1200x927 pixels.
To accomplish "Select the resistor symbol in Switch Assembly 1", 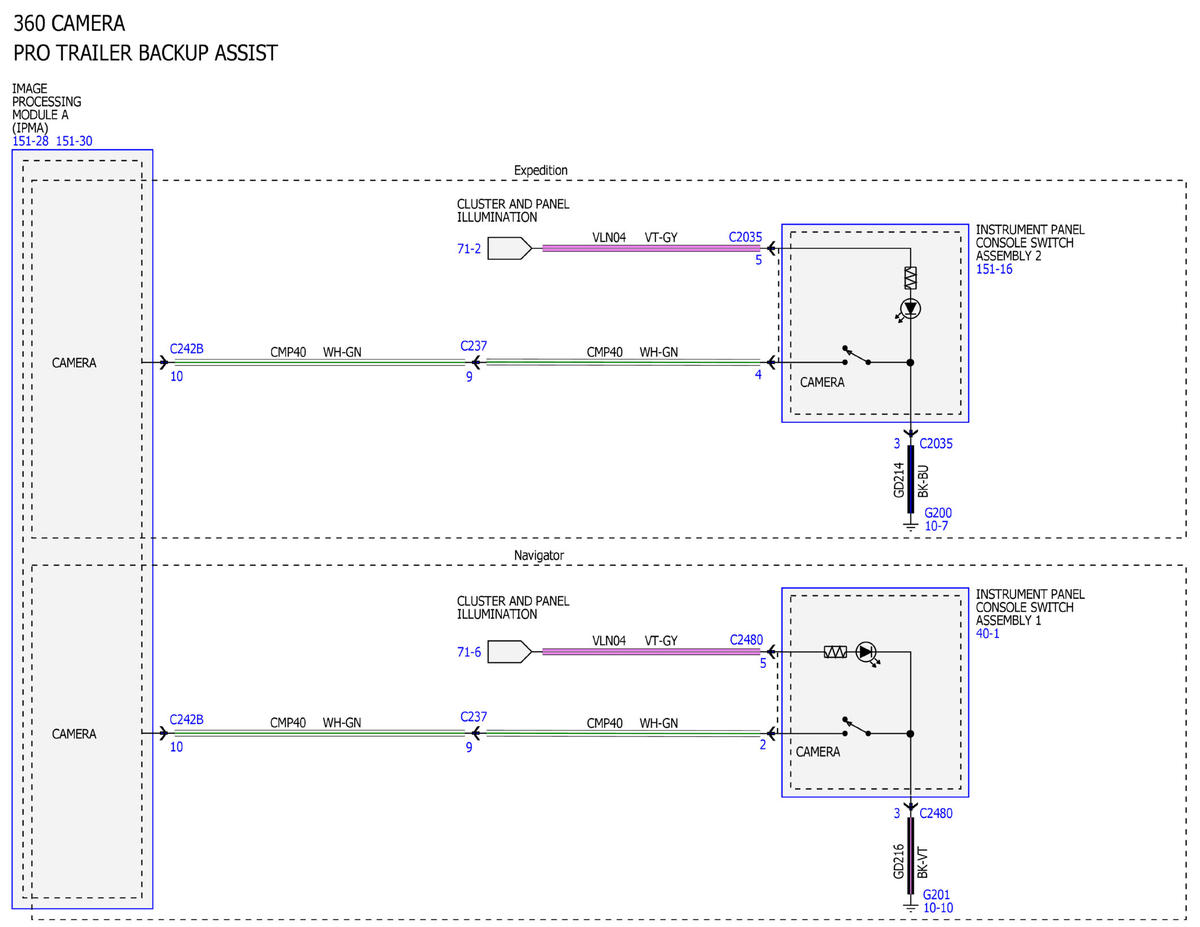I will click(x=835, y=652).
